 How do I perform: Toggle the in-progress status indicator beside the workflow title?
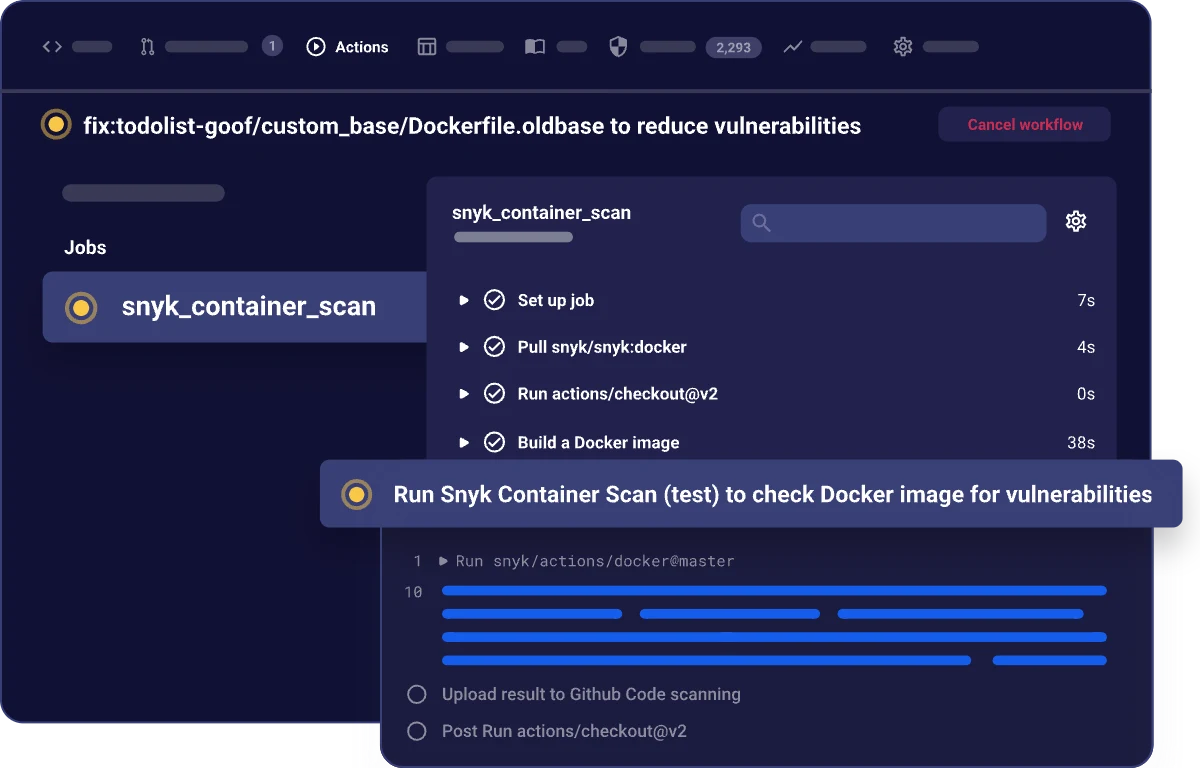point(56,126)
